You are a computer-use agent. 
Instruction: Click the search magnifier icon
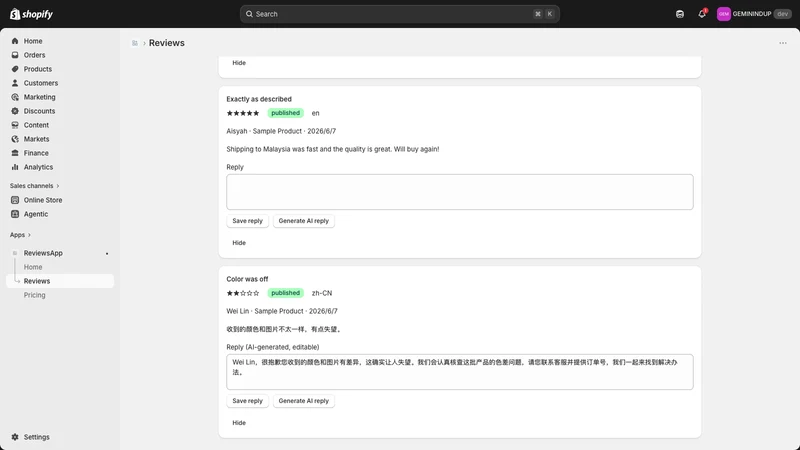[x=249, y=14]
